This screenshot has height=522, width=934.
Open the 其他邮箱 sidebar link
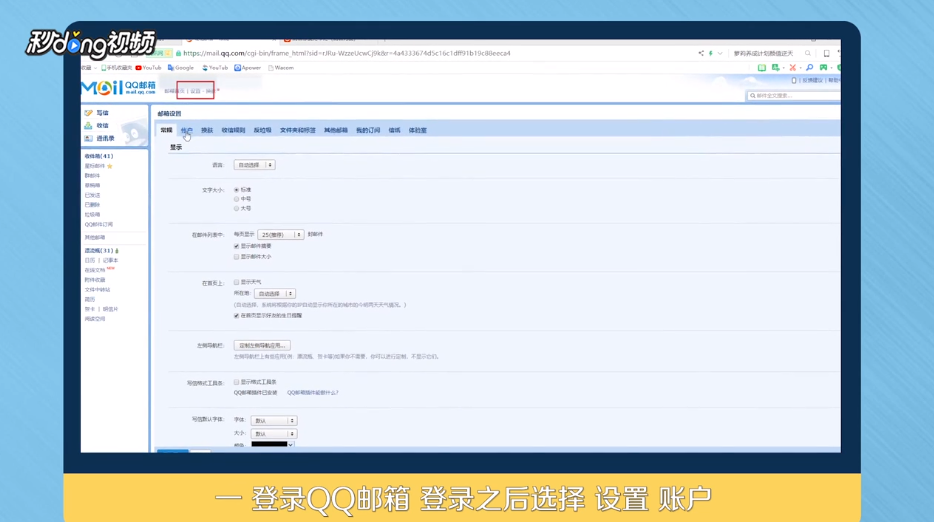pyautogui.click(x=95, y=237)
